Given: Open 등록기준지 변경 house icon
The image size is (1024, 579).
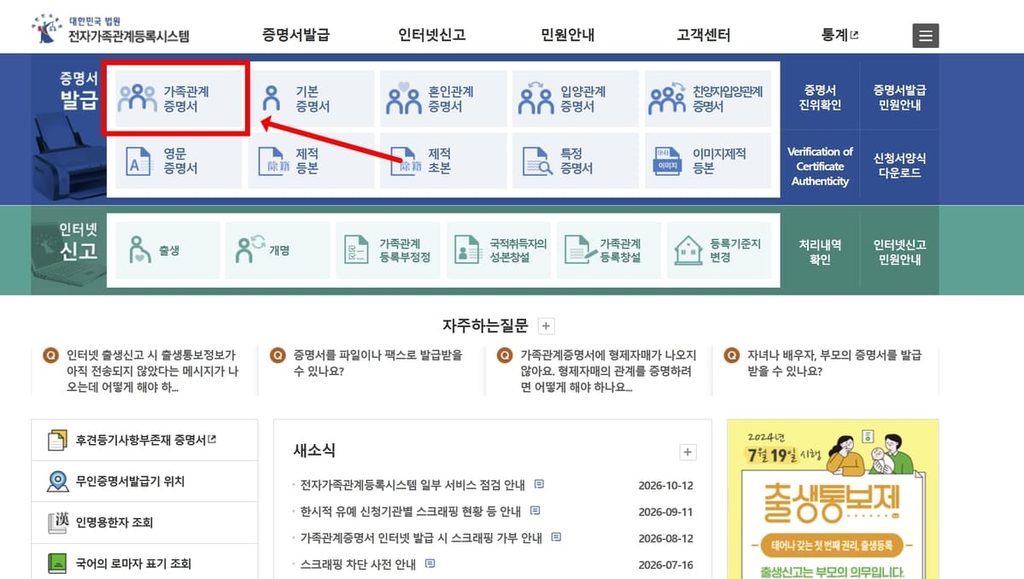Looking at the screenshot, I should pyautogui.click(x=688, y=250).
